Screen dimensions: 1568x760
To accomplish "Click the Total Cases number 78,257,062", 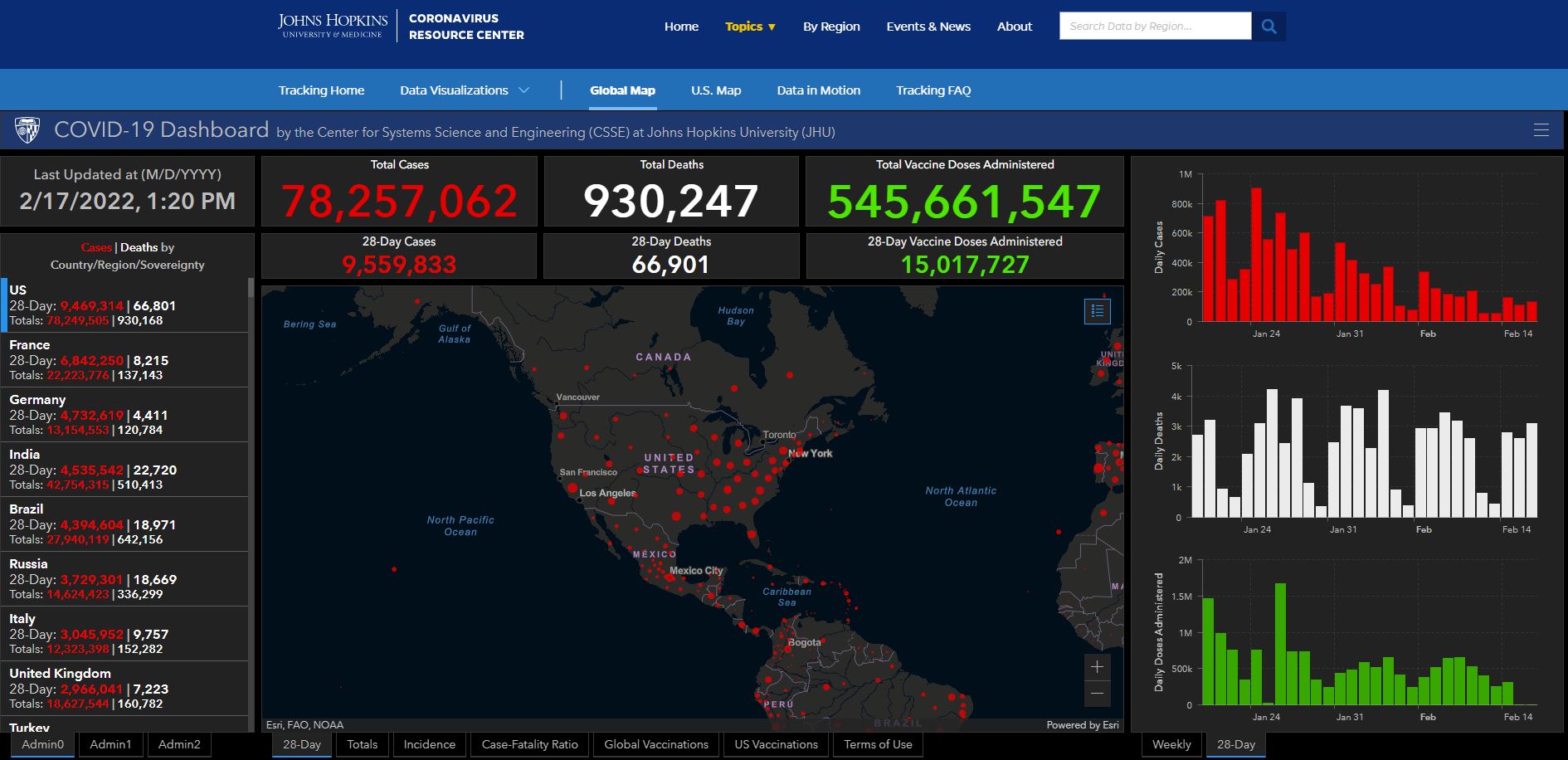I will (399, 202).
